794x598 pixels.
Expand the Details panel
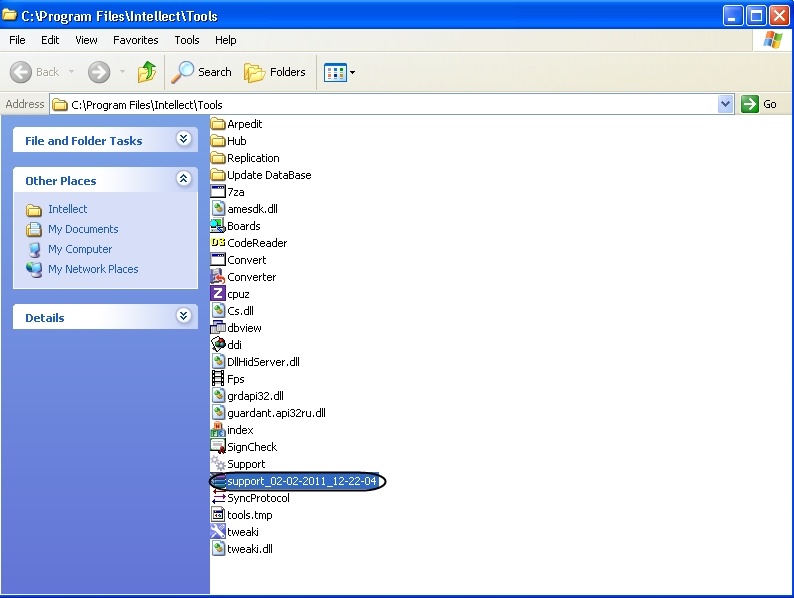pos(183,316)
